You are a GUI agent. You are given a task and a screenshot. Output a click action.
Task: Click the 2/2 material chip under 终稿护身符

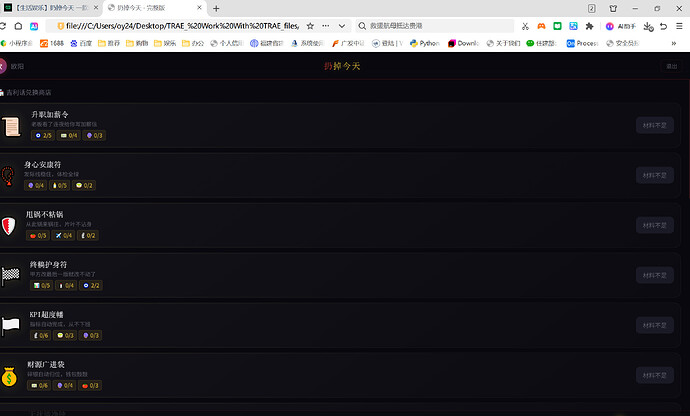click(x=91, y=286)
